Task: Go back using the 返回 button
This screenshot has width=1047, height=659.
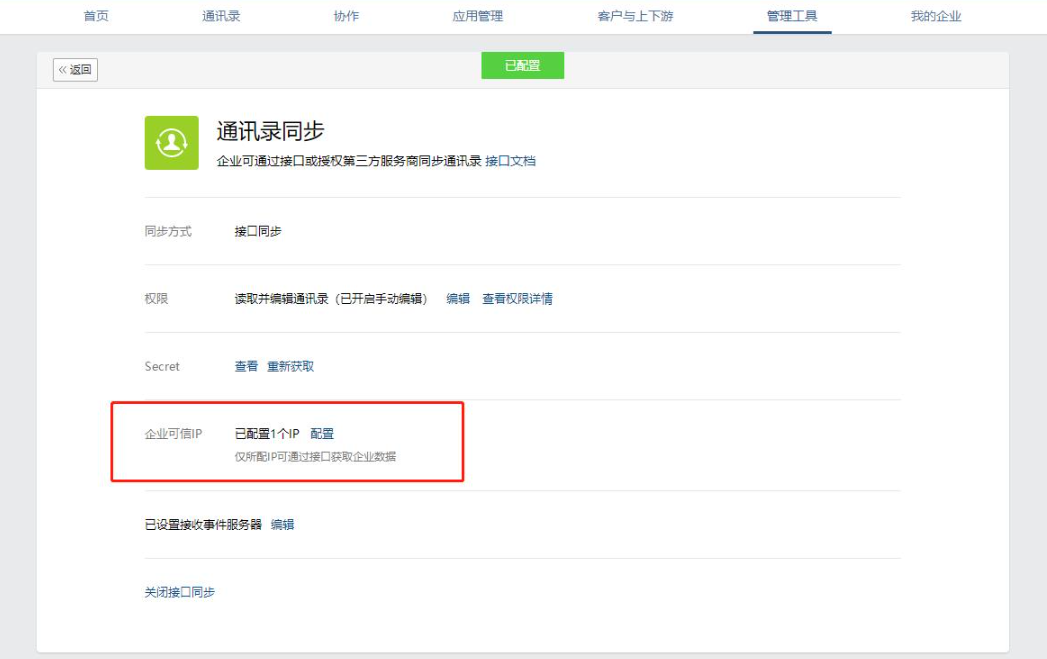Action: point(75,70)
